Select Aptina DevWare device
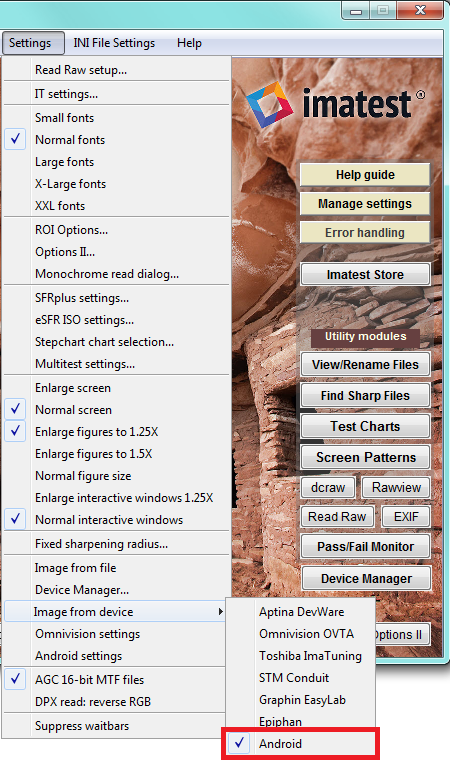The width and height of the screenshot is (450, 764). click(x=301, y=611)
